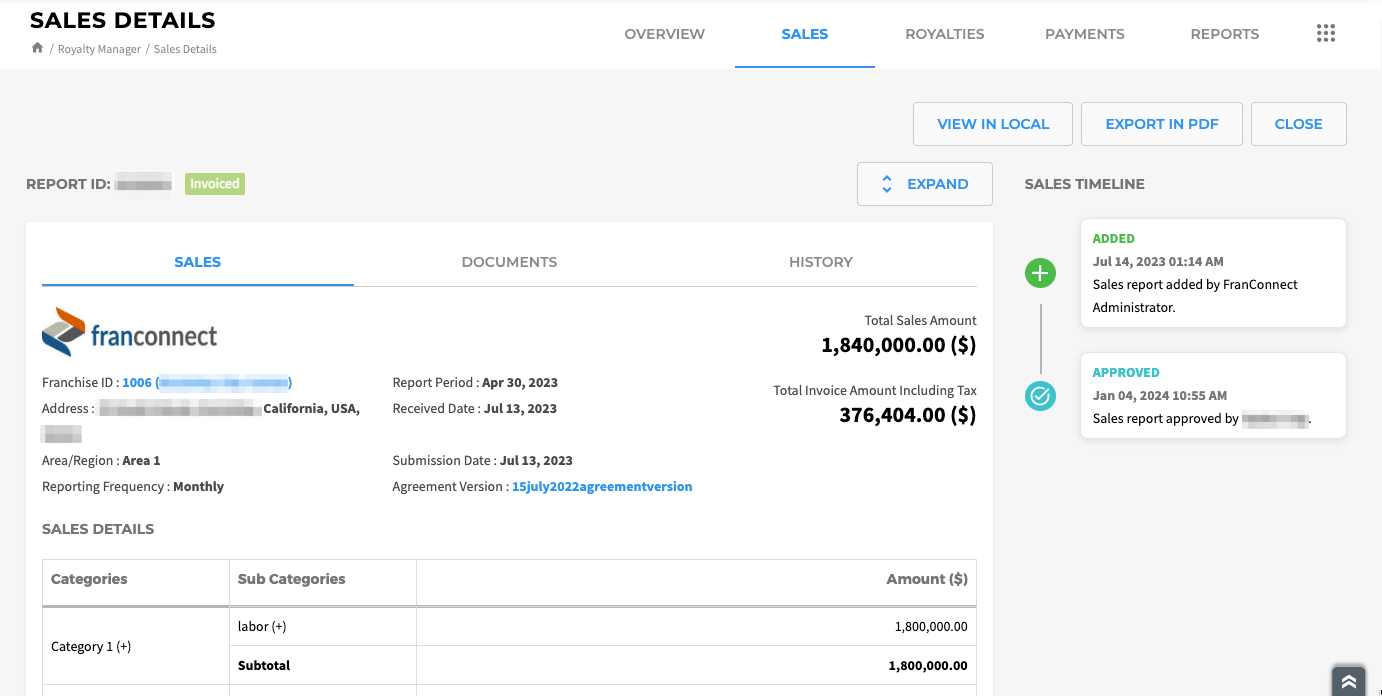This screenshot has height=696, width=1382.
Task: Click the Subtotal row label
Action: click(x=264, y=665)
